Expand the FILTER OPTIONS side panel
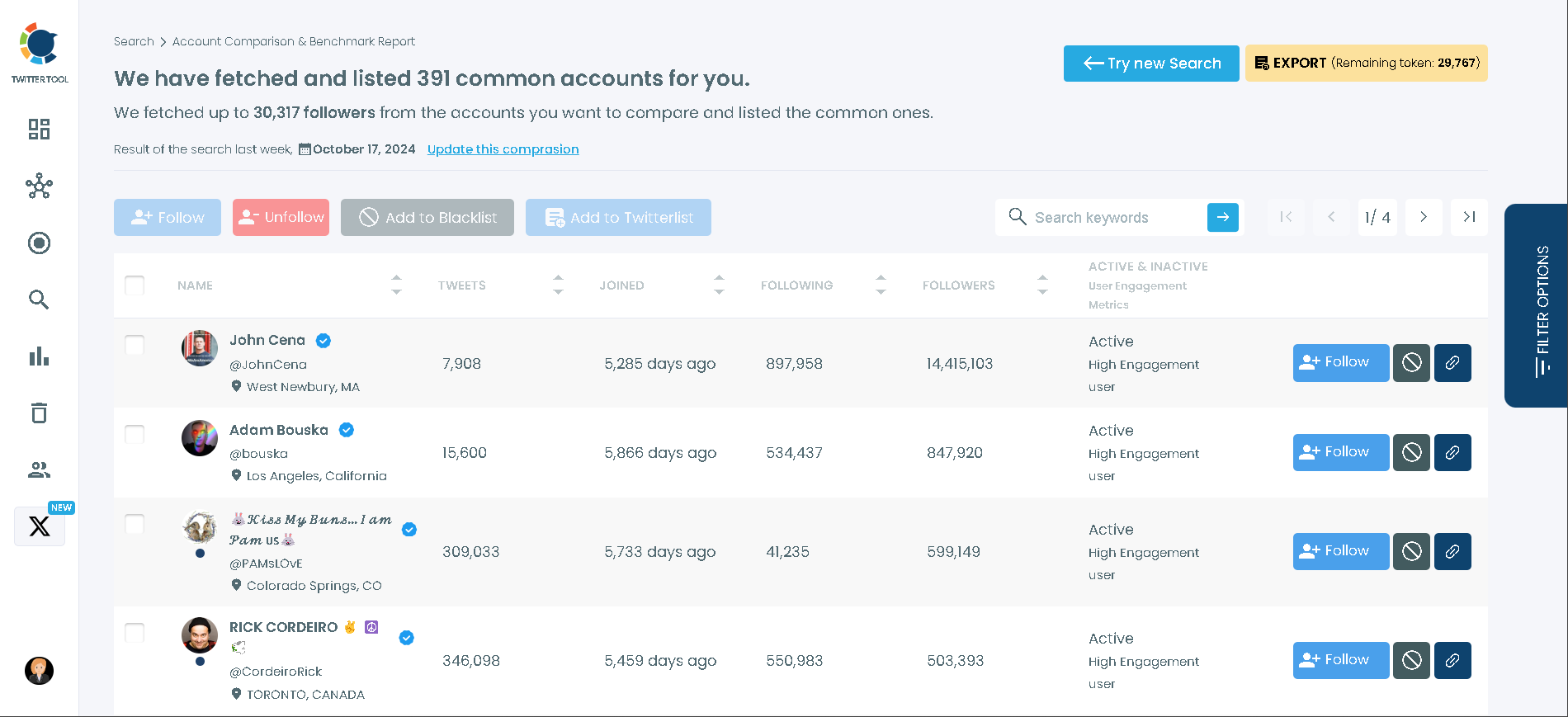 point(1536,305)
